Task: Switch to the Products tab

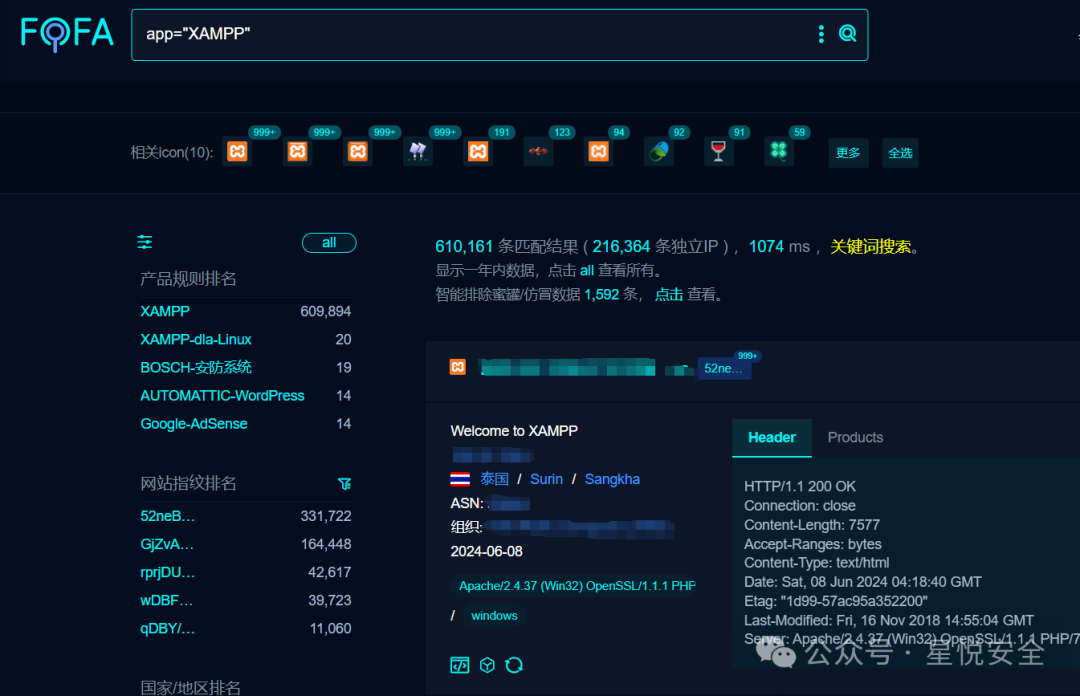Action: 855,438
